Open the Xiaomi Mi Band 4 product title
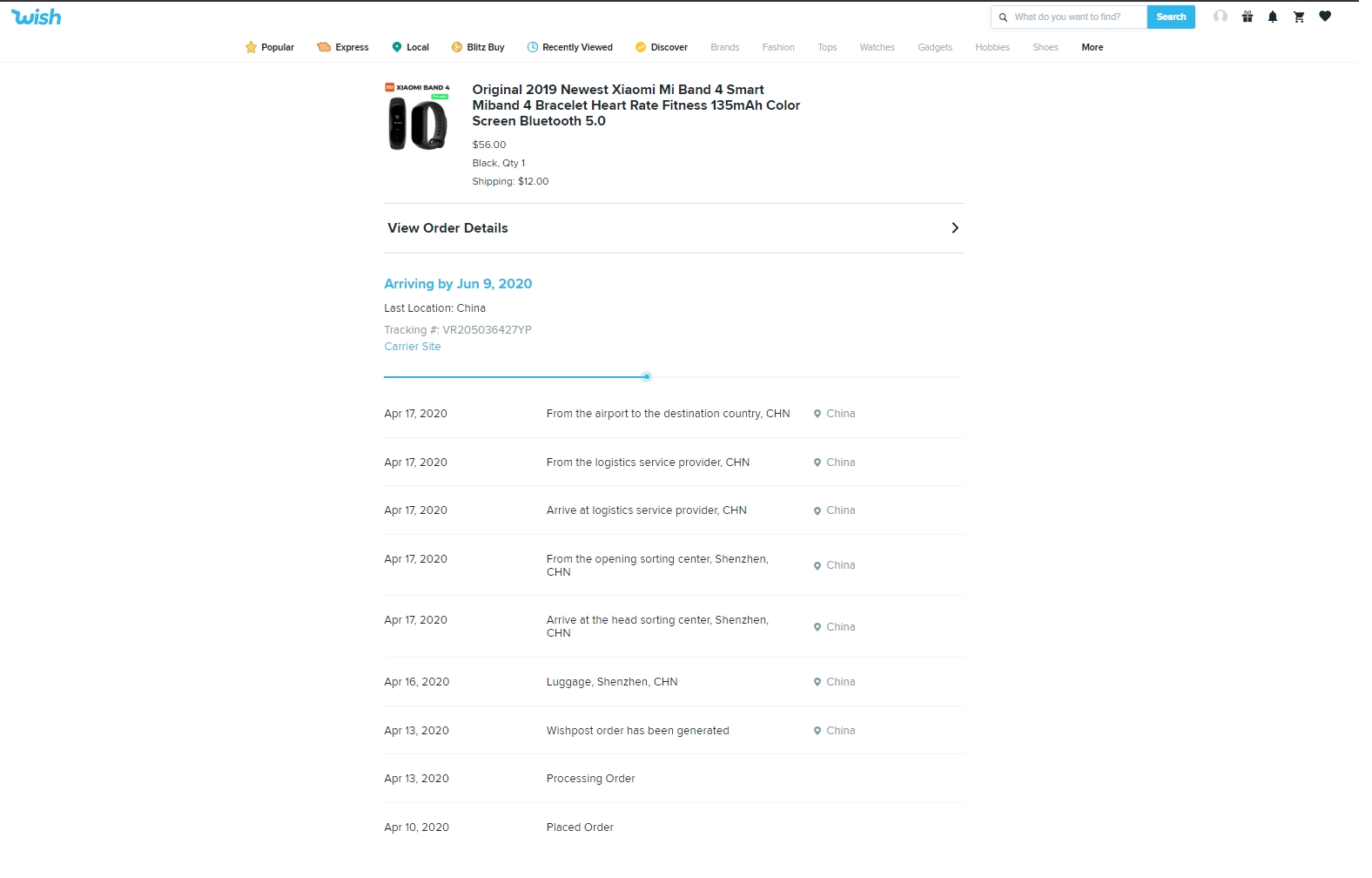 [x=636, y=105]
